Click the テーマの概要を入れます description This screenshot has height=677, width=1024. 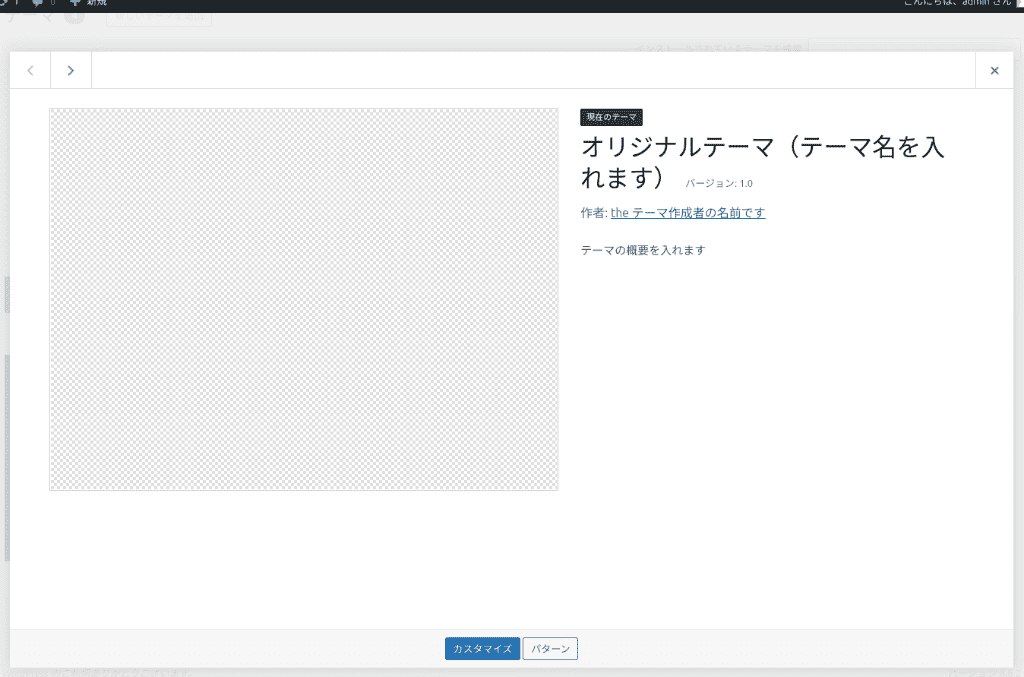pyautogui.click(x=643, y=250)
